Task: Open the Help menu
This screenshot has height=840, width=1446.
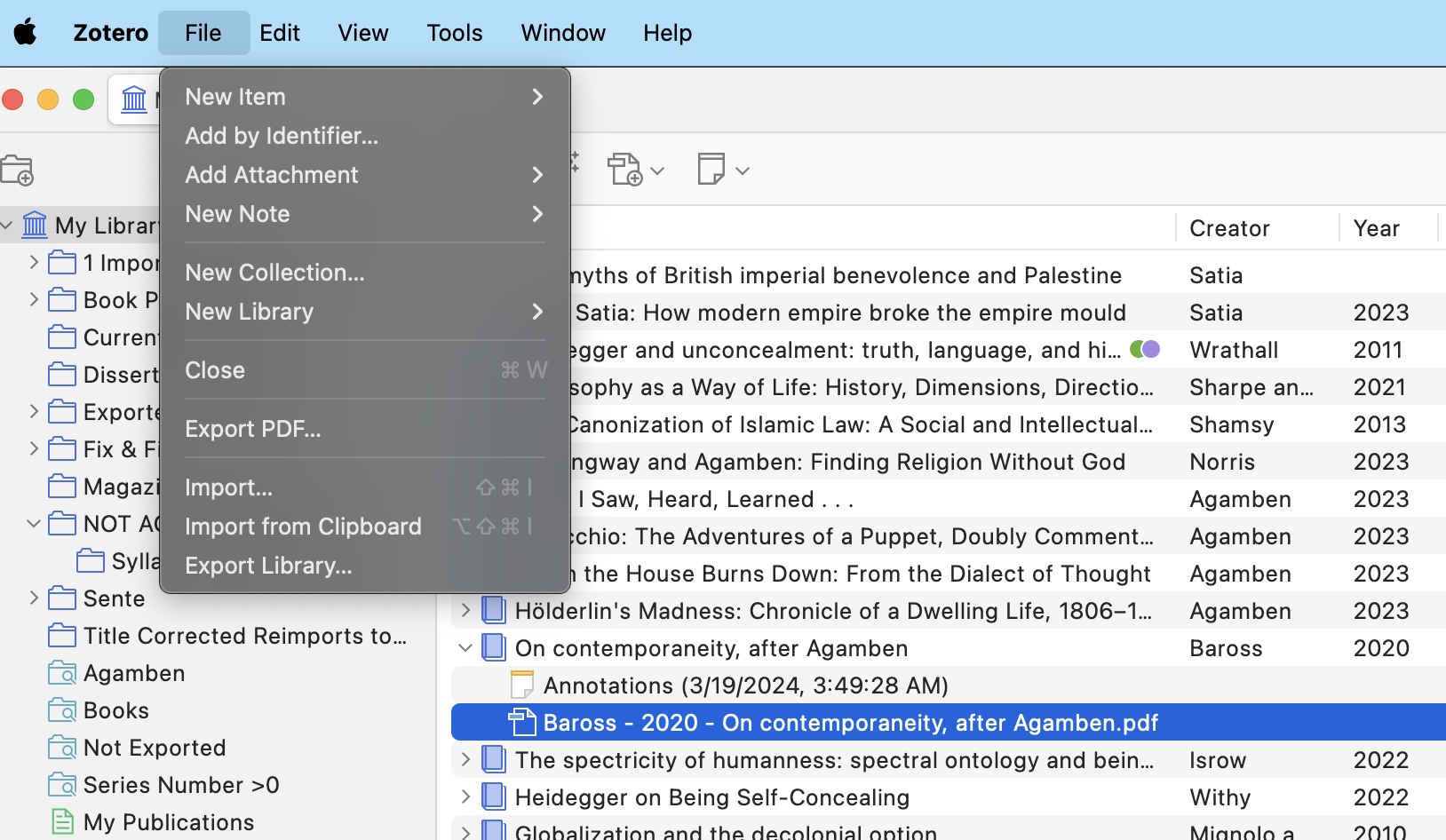Action: pyautogui.click(x=668, y=33)
